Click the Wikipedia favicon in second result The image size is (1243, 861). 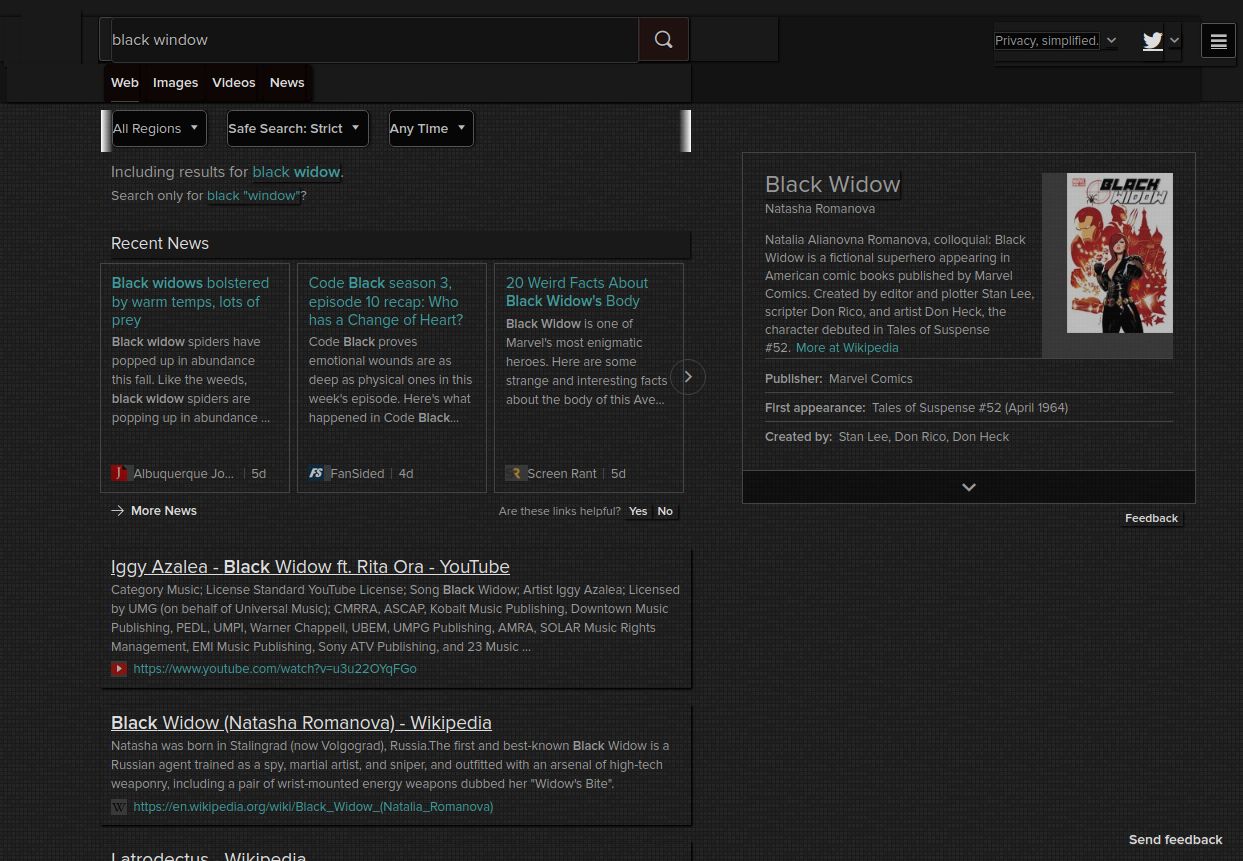(119, 807)
